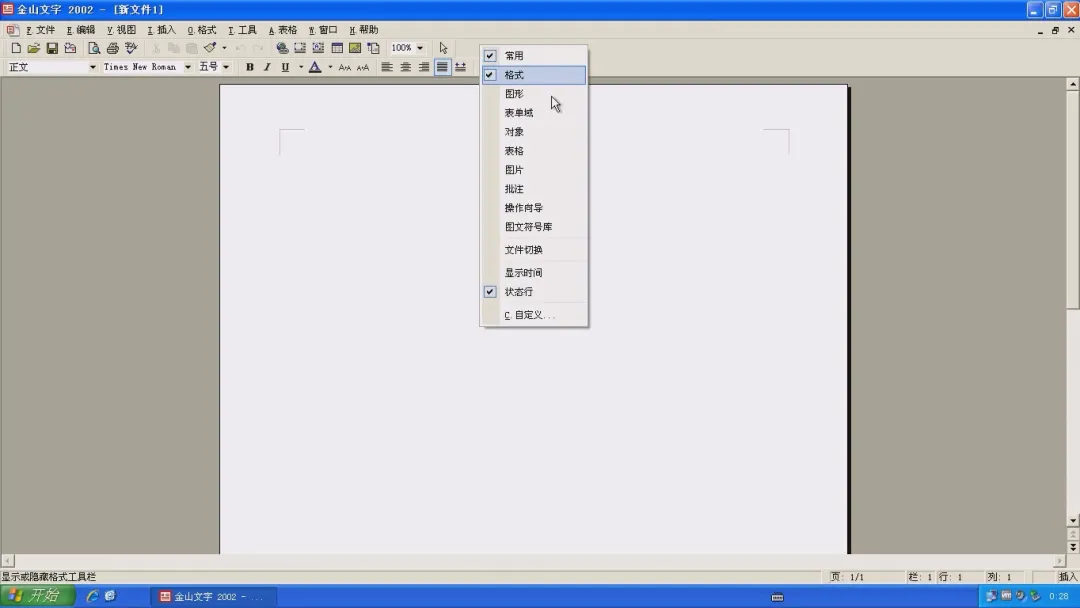Open the 编辑 menu
Image resolution: width=1080 pixels, height=608 pixels.
click(81, 30)
